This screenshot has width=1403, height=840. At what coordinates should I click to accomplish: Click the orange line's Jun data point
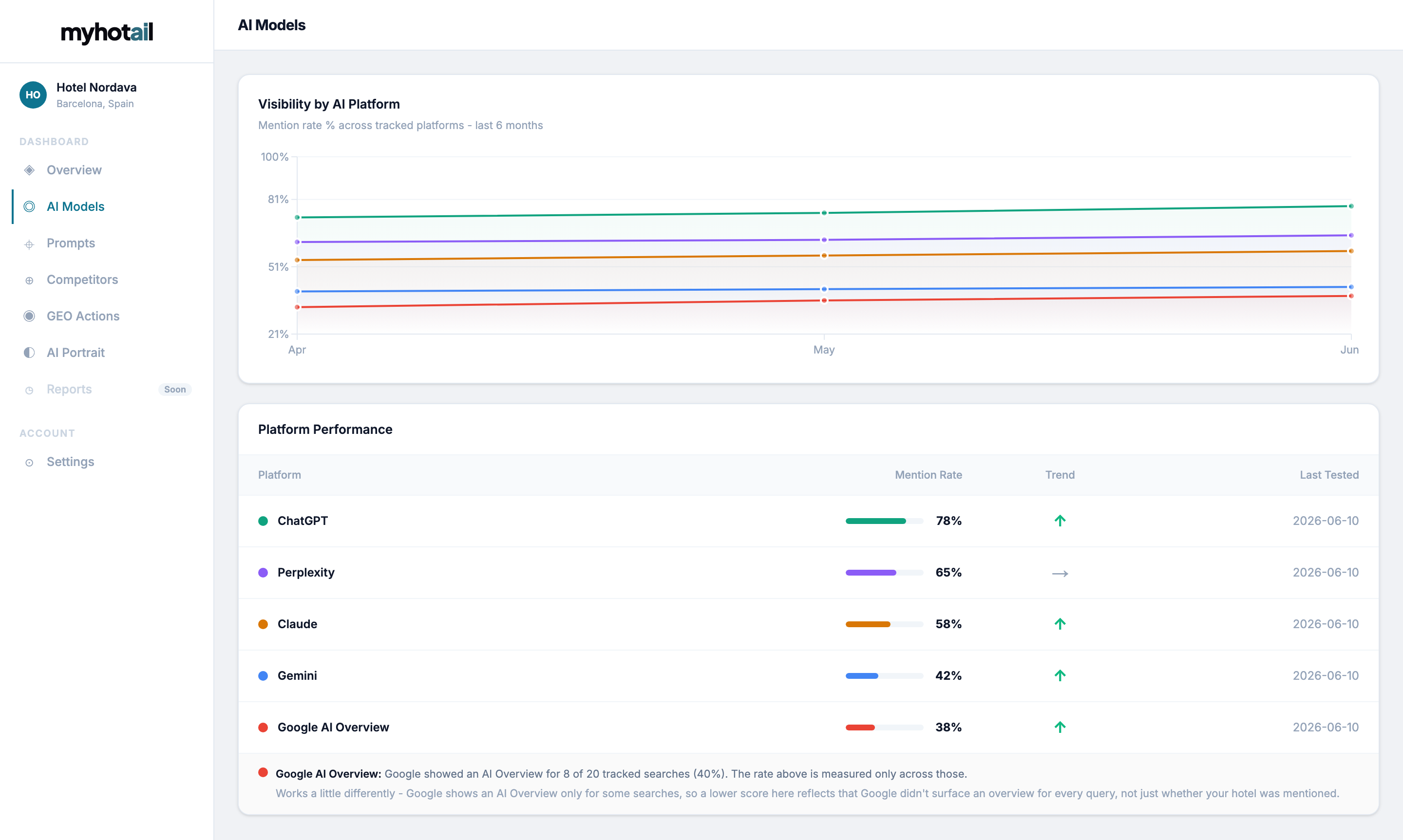[x=1351, y=251]
